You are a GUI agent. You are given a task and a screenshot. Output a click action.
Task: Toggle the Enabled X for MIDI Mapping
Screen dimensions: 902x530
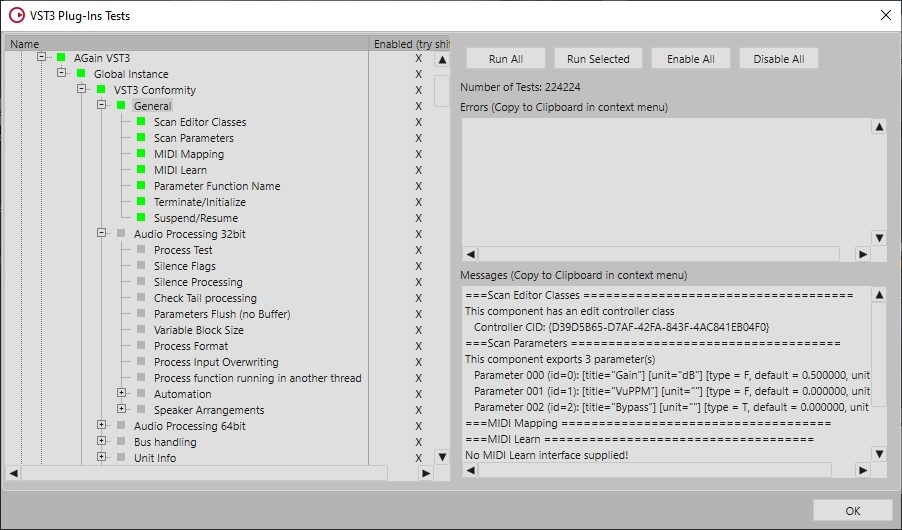(418, 154)
